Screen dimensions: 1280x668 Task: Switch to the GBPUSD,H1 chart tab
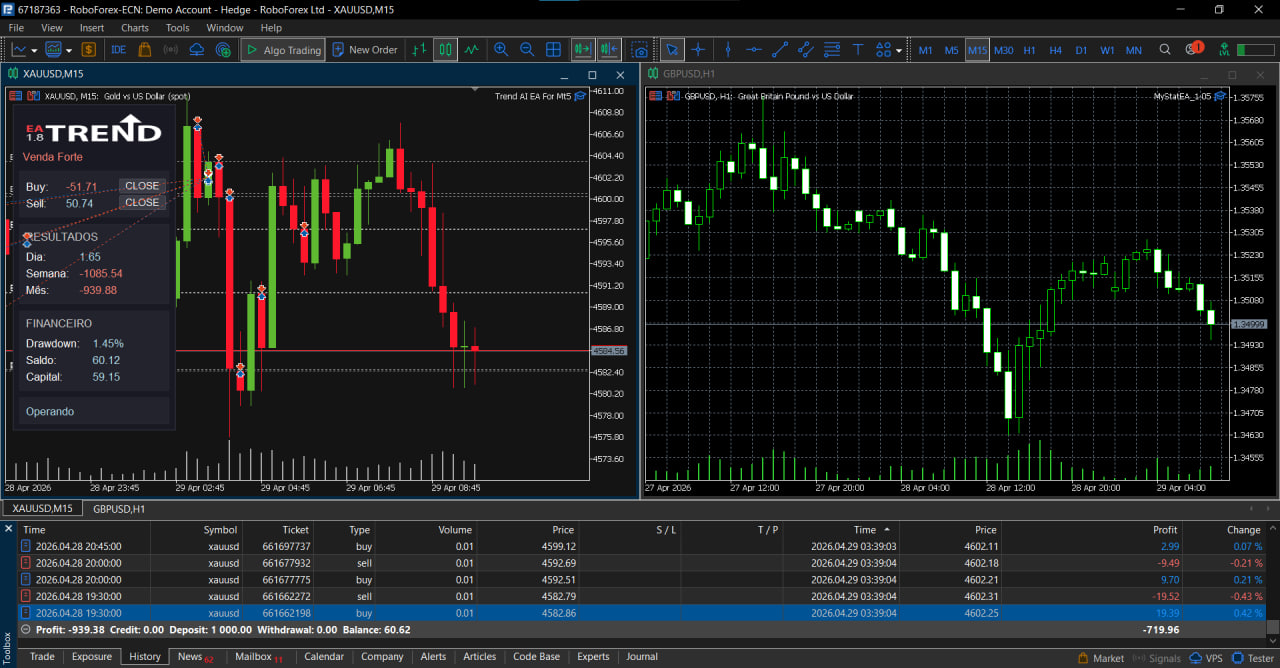pyautogui.click(x=119, y=509)
